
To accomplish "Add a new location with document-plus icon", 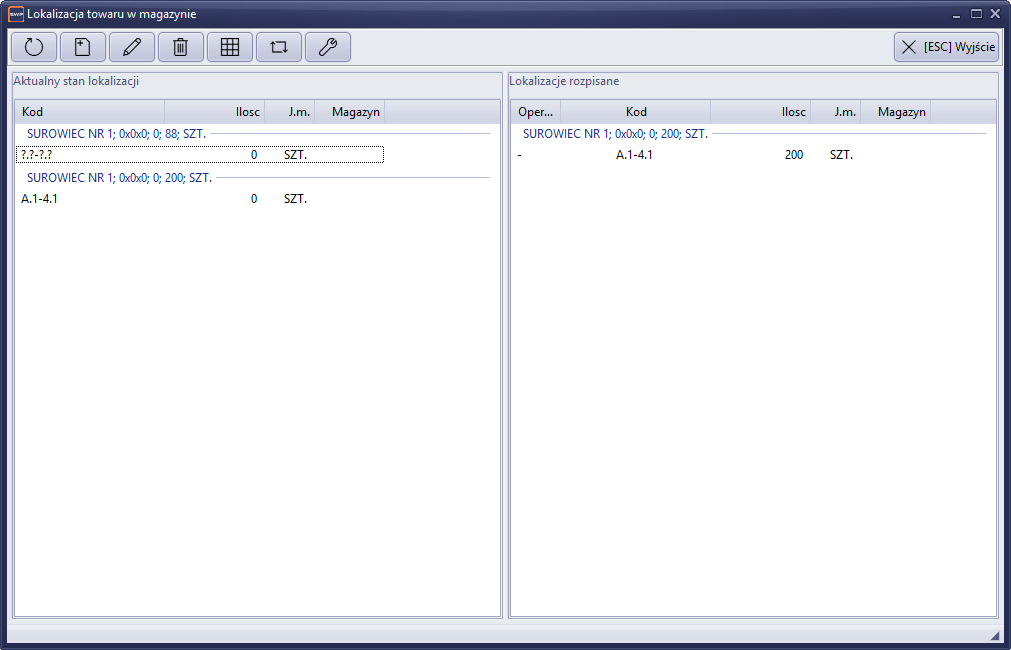I will pyautogui.click(x=83, y=47).
